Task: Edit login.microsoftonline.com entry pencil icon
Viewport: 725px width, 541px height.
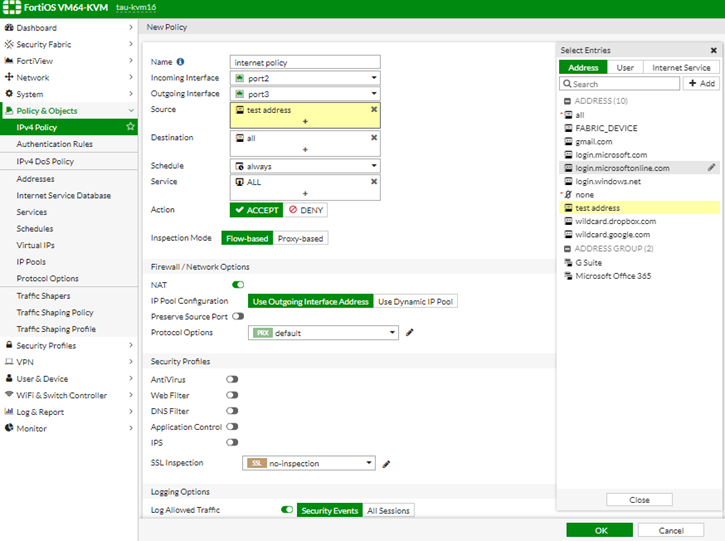Action: click(712, 167)
